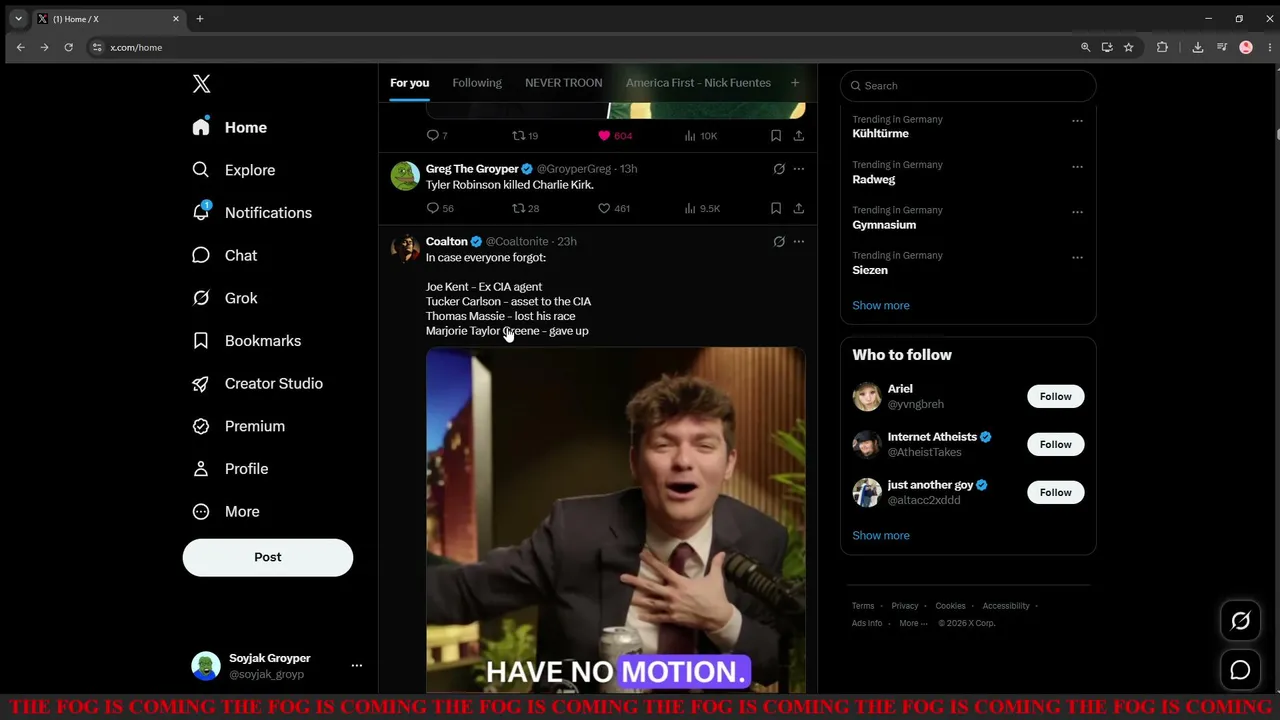Open more options on Coalton's post

[798, 241]
